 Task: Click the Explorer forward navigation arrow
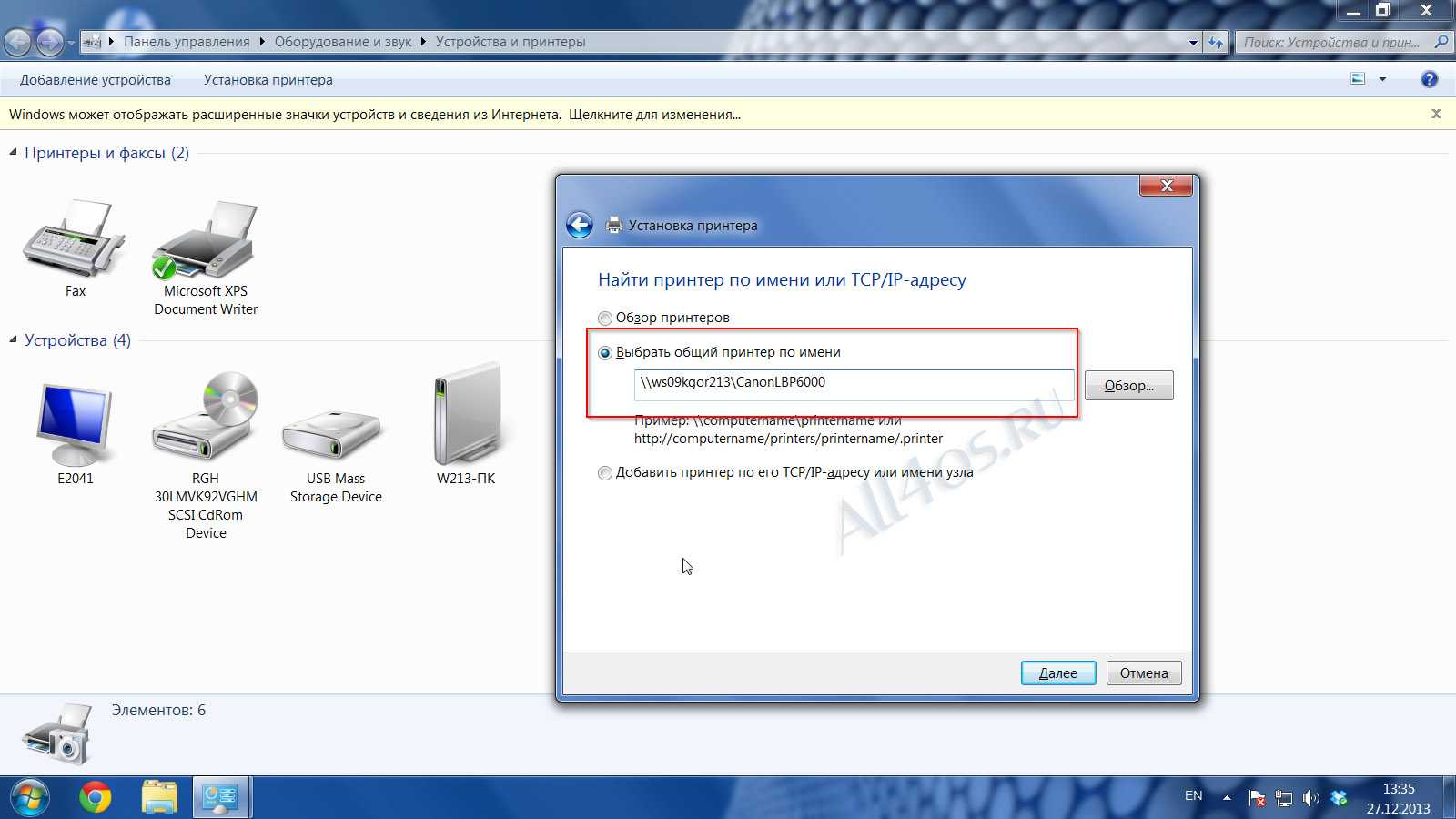50,42
